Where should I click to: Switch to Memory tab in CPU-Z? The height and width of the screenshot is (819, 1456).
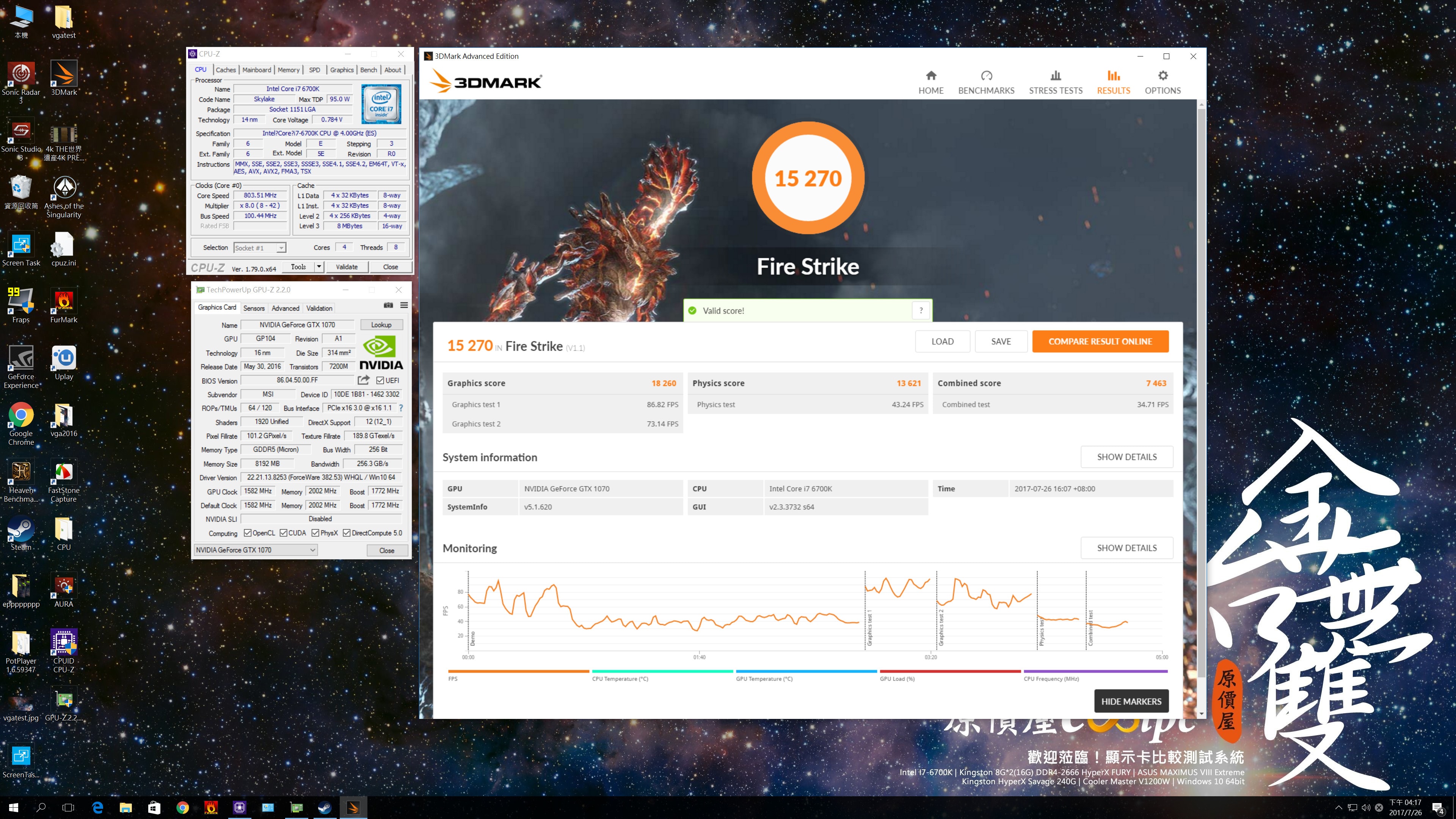(288, 70)
